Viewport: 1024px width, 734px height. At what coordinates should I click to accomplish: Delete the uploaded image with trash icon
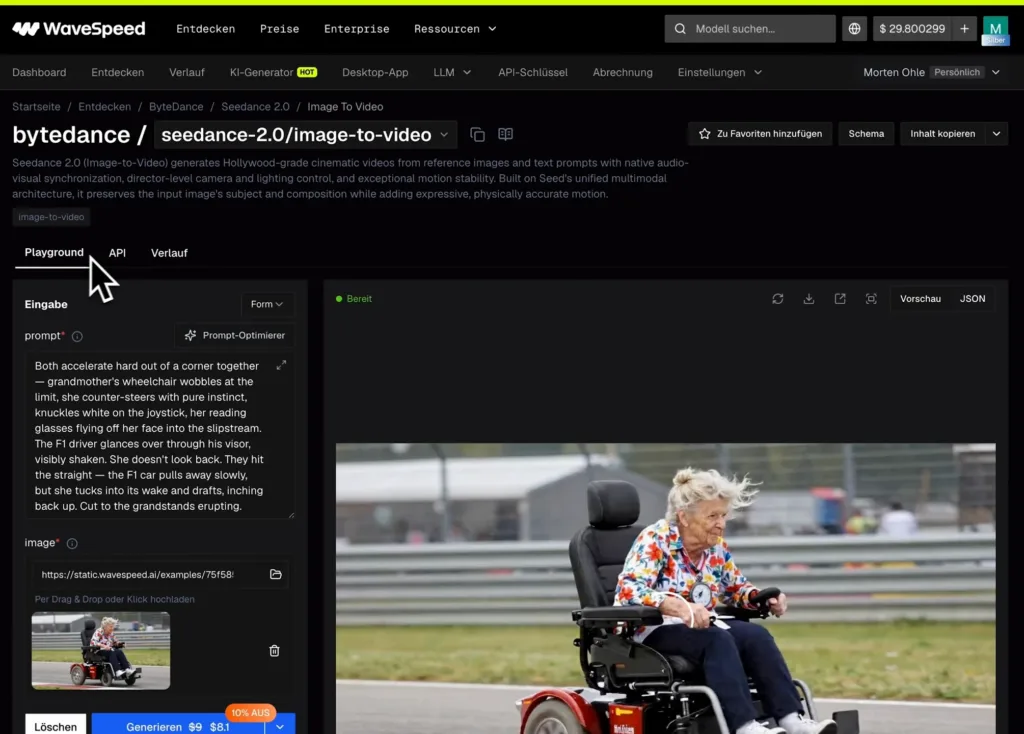274,651
